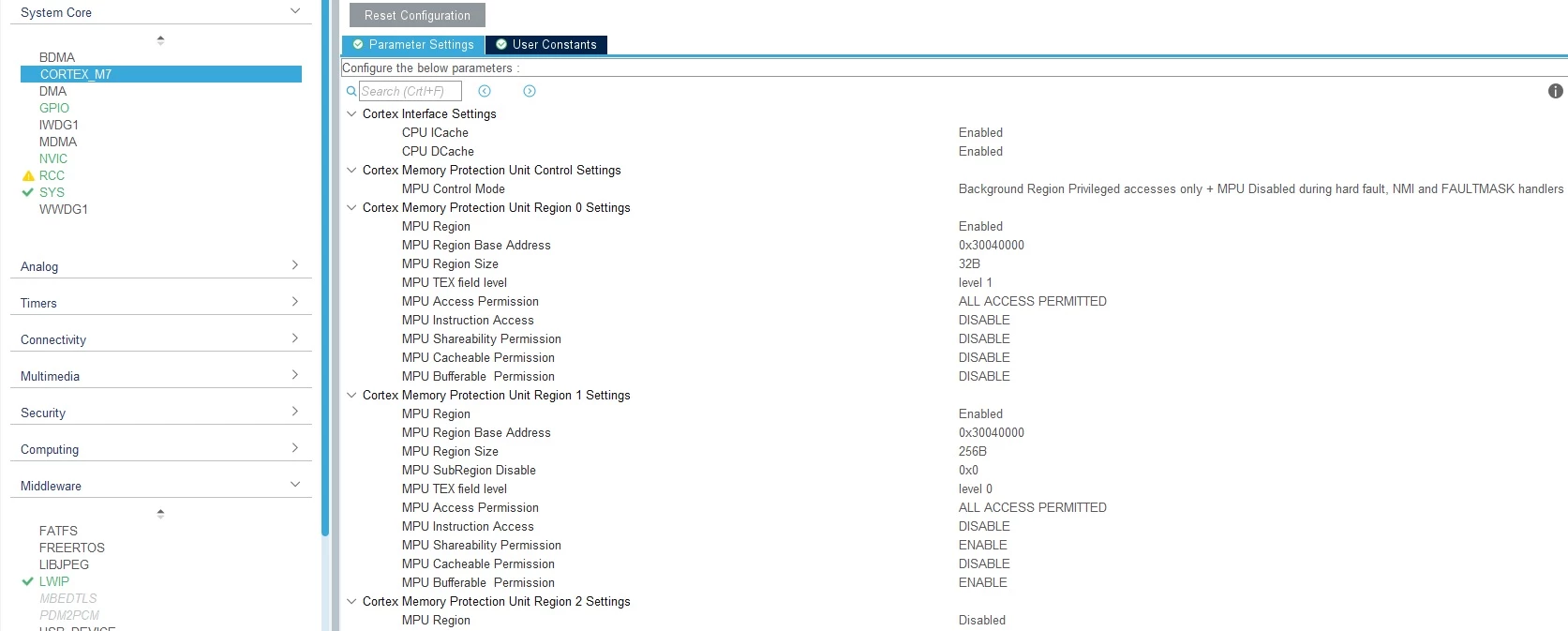Click the left panel vertical scrollbar
This screenshot has width=1568, height=631.
[325, 267]
